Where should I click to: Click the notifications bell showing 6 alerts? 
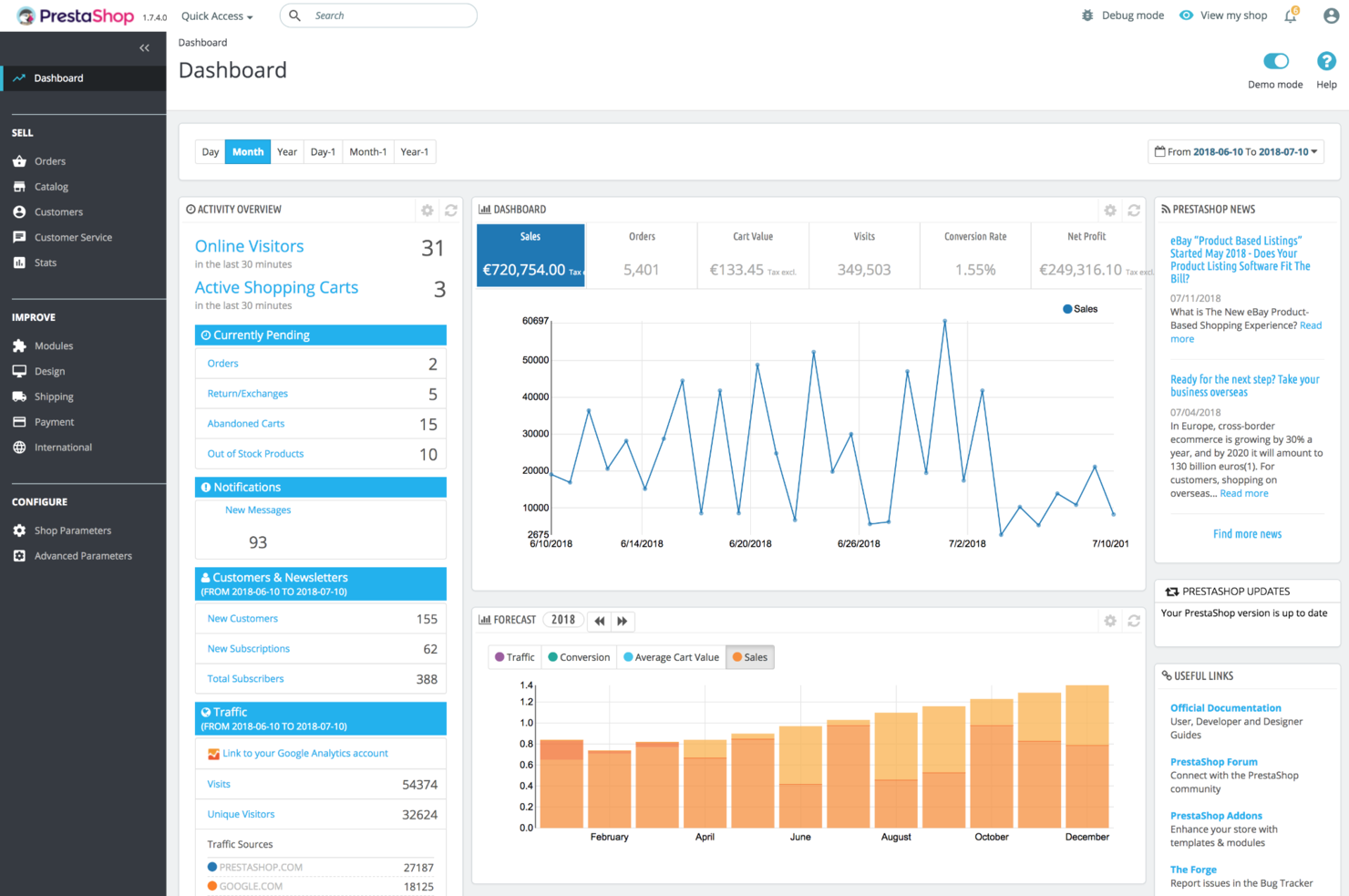point(1290,15)
